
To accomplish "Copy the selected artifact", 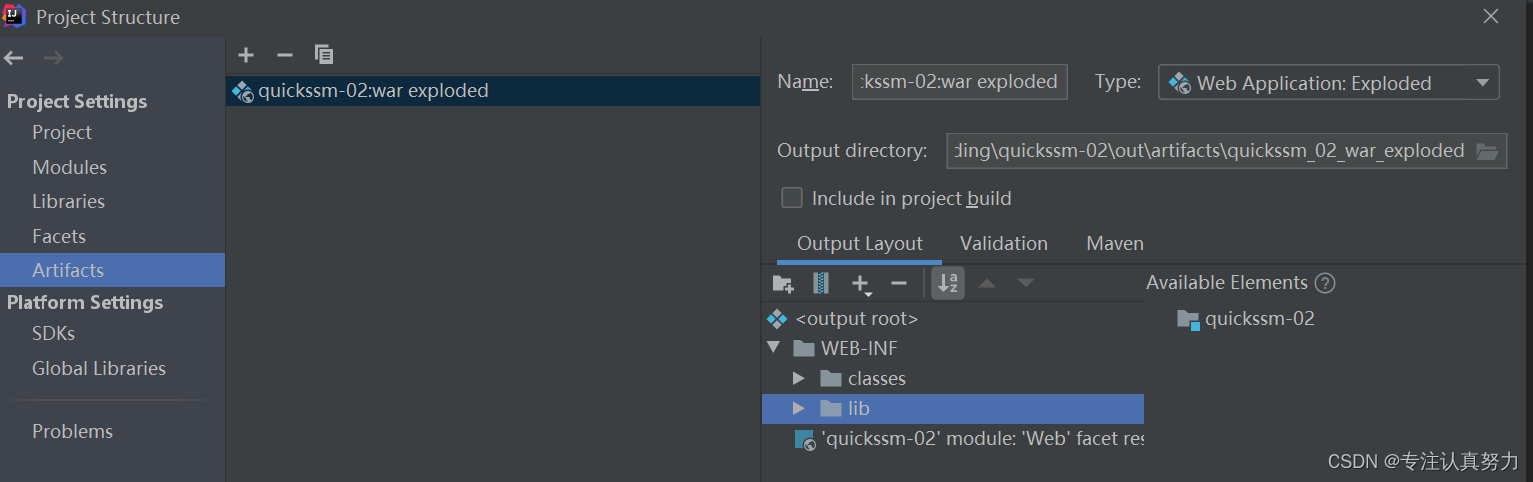I will tap(323, 55).
